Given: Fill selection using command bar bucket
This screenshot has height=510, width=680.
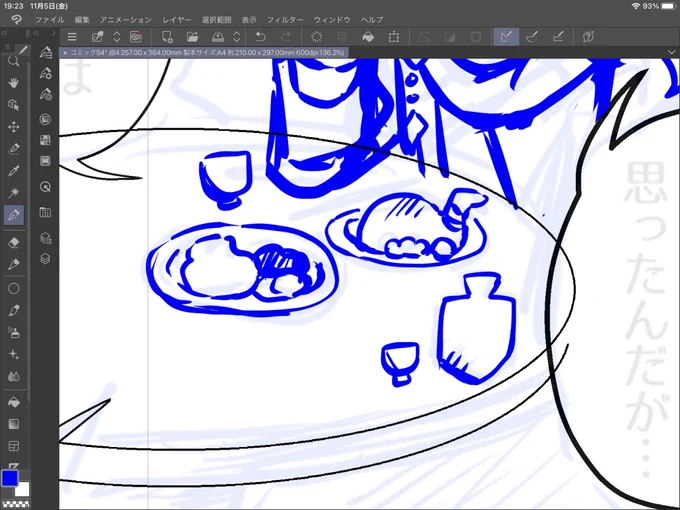Looking at the screenshot, I should tap(368, 37).
